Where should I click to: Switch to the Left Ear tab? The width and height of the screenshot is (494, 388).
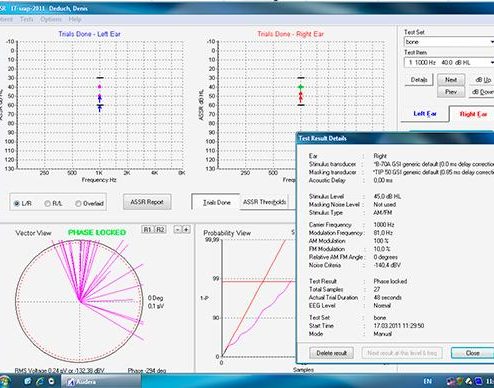(425, 114)
